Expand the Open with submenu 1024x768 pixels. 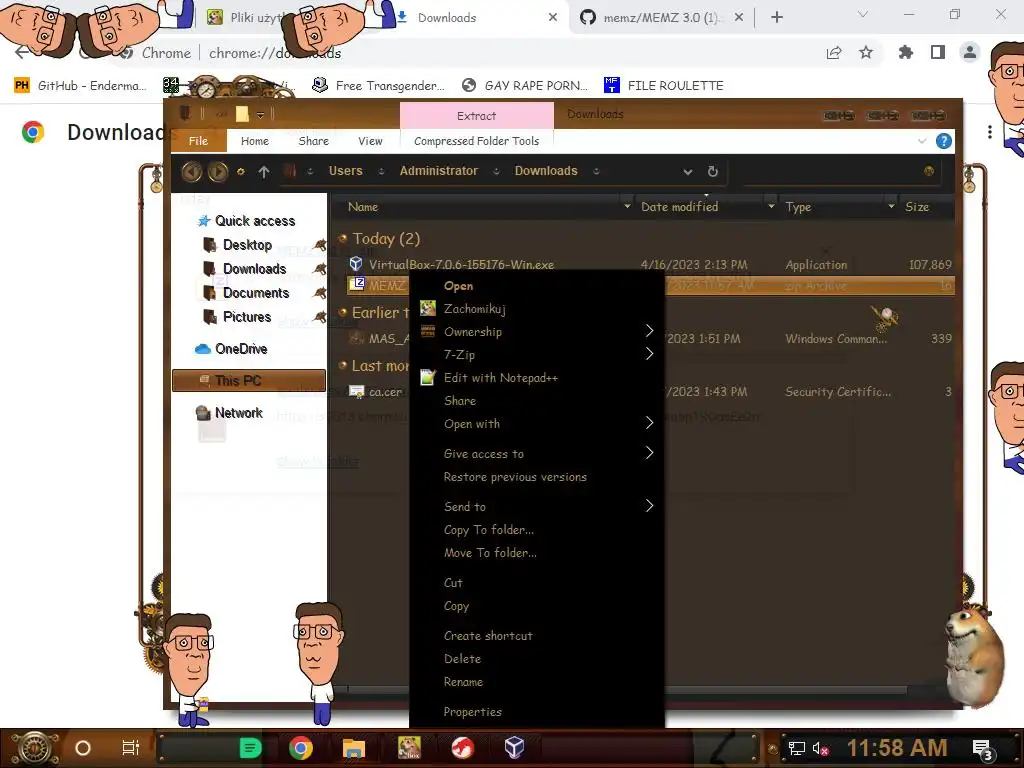click(536, 424)
